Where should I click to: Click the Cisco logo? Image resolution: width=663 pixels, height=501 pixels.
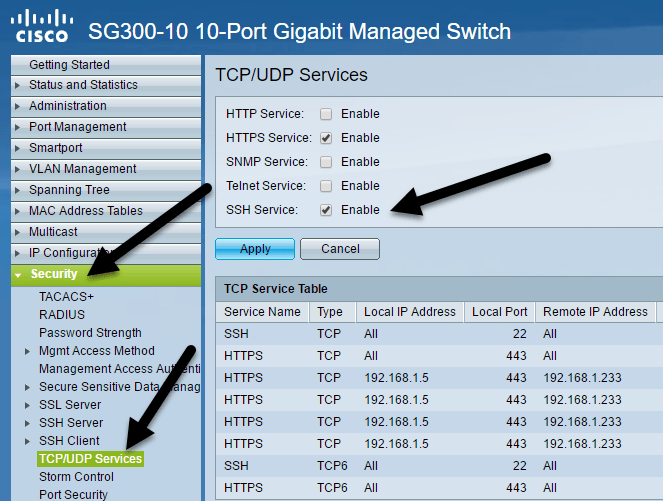coord(42,28)
